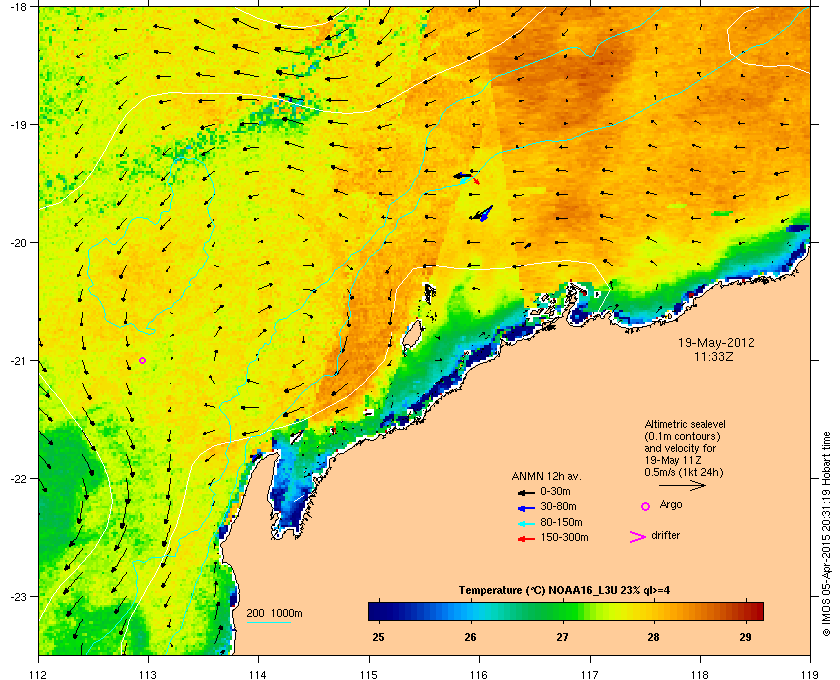The width and height of the screenshot is (840, 680).
Task: Click the Argo legend label
Action: tap(671, 505)
